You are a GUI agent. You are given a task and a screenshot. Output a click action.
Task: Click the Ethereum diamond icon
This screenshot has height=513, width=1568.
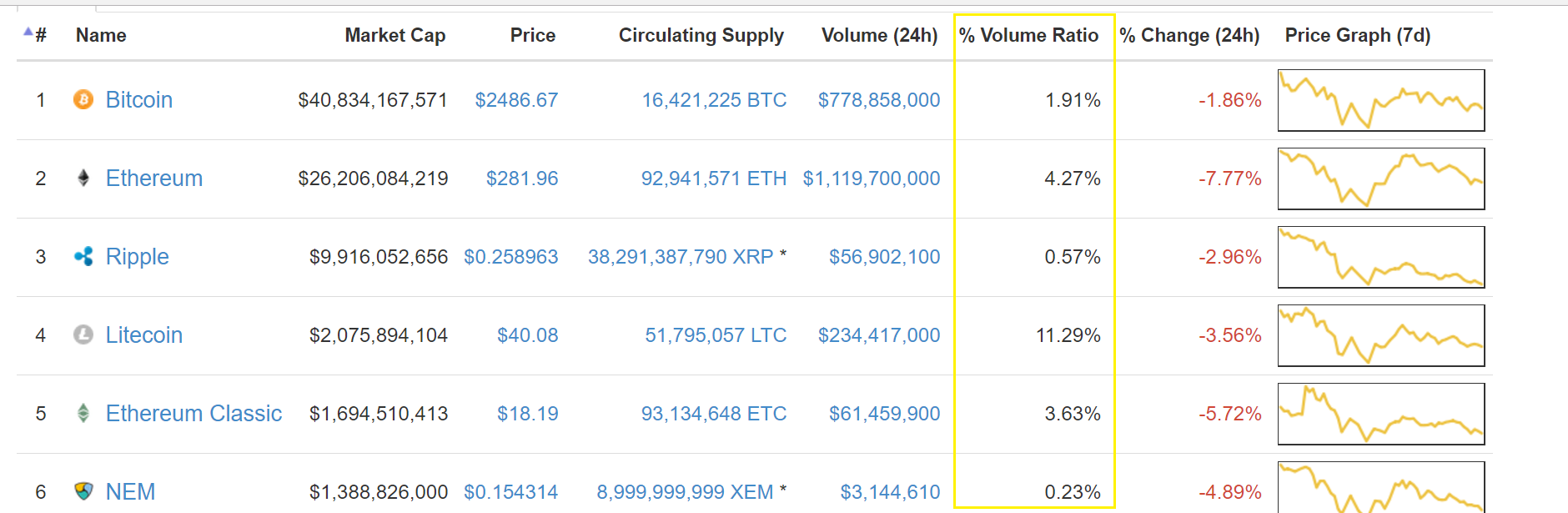83,178
